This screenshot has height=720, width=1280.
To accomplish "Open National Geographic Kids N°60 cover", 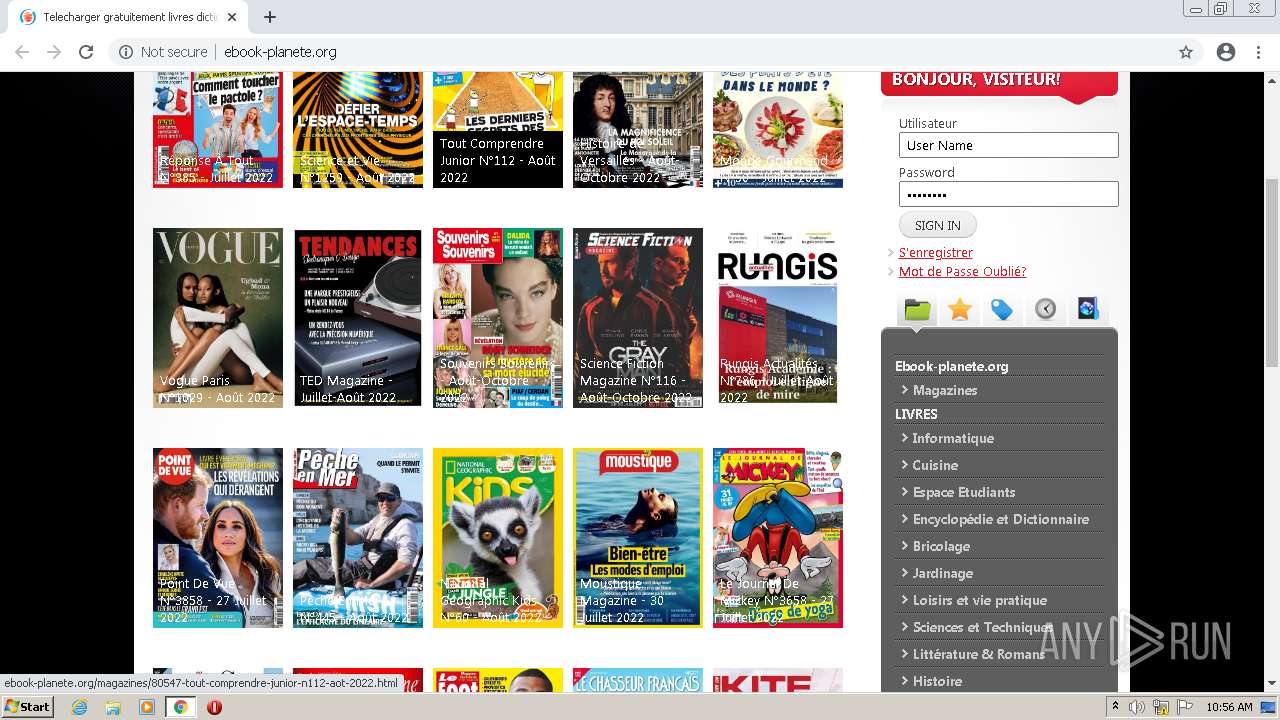I will pyautogui.click(x=498, y=538).
